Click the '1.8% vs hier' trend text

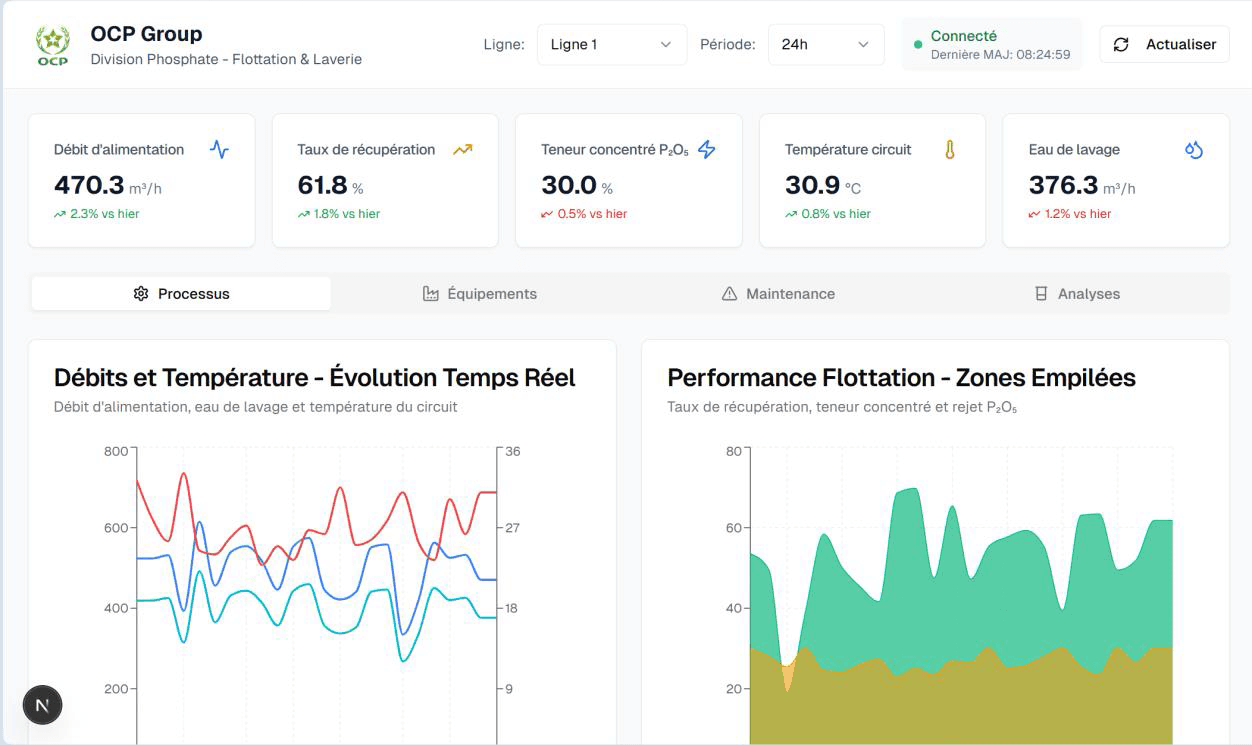click(x=347, y=214)
